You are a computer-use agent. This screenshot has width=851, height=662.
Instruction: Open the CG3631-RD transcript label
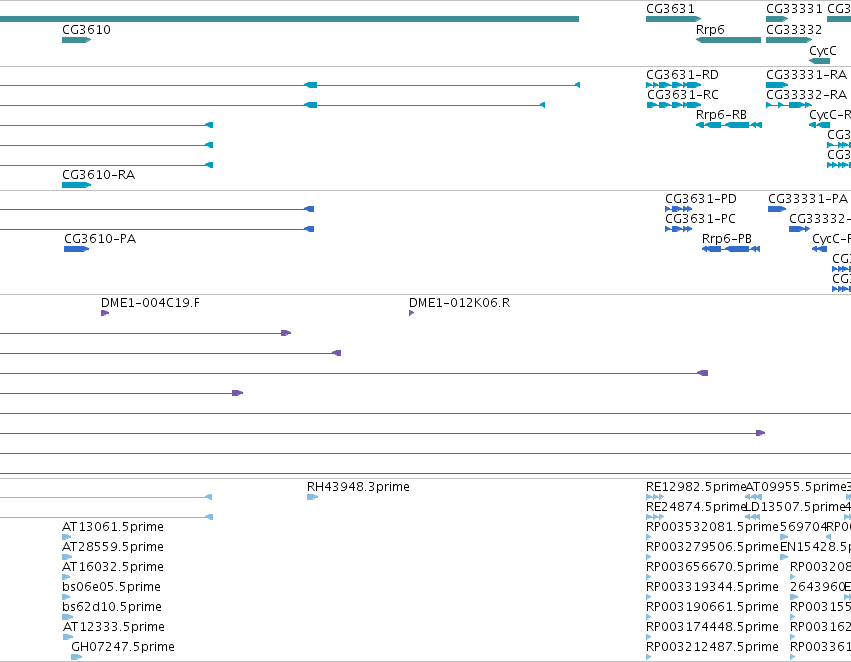click(x=682, y=75)
